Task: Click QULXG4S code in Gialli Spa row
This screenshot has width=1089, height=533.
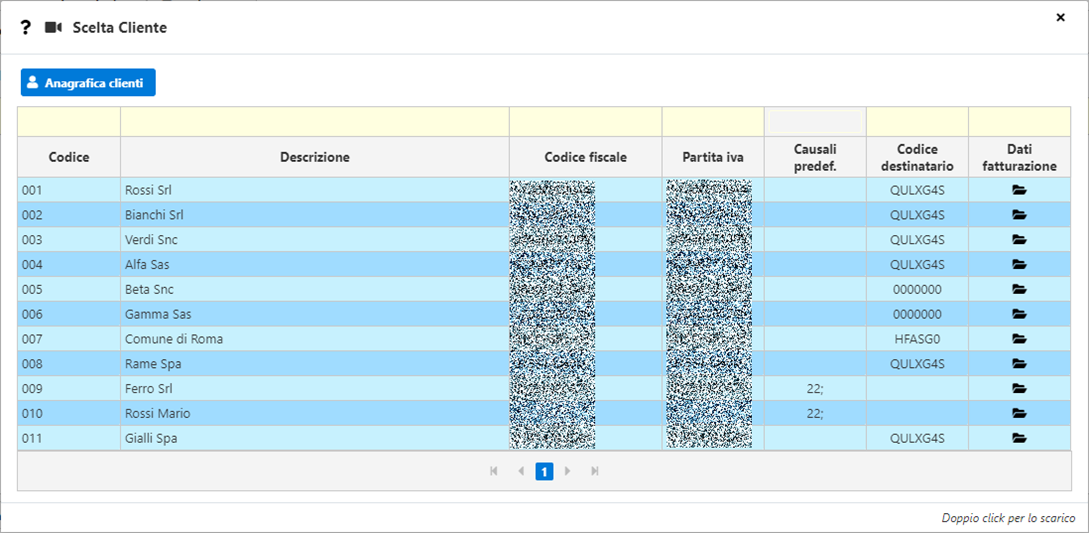Action: coord(917,438)
